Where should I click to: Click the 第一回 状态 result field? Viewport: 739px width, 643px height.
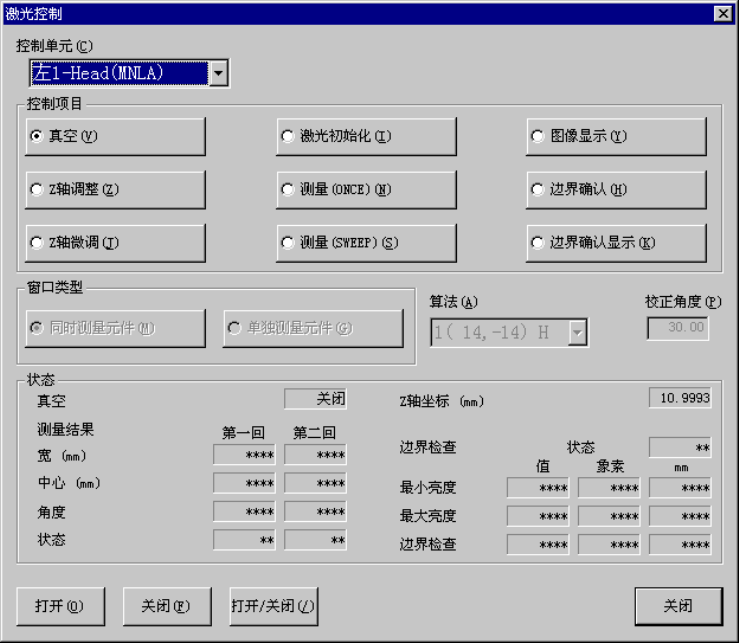(244, 540)
